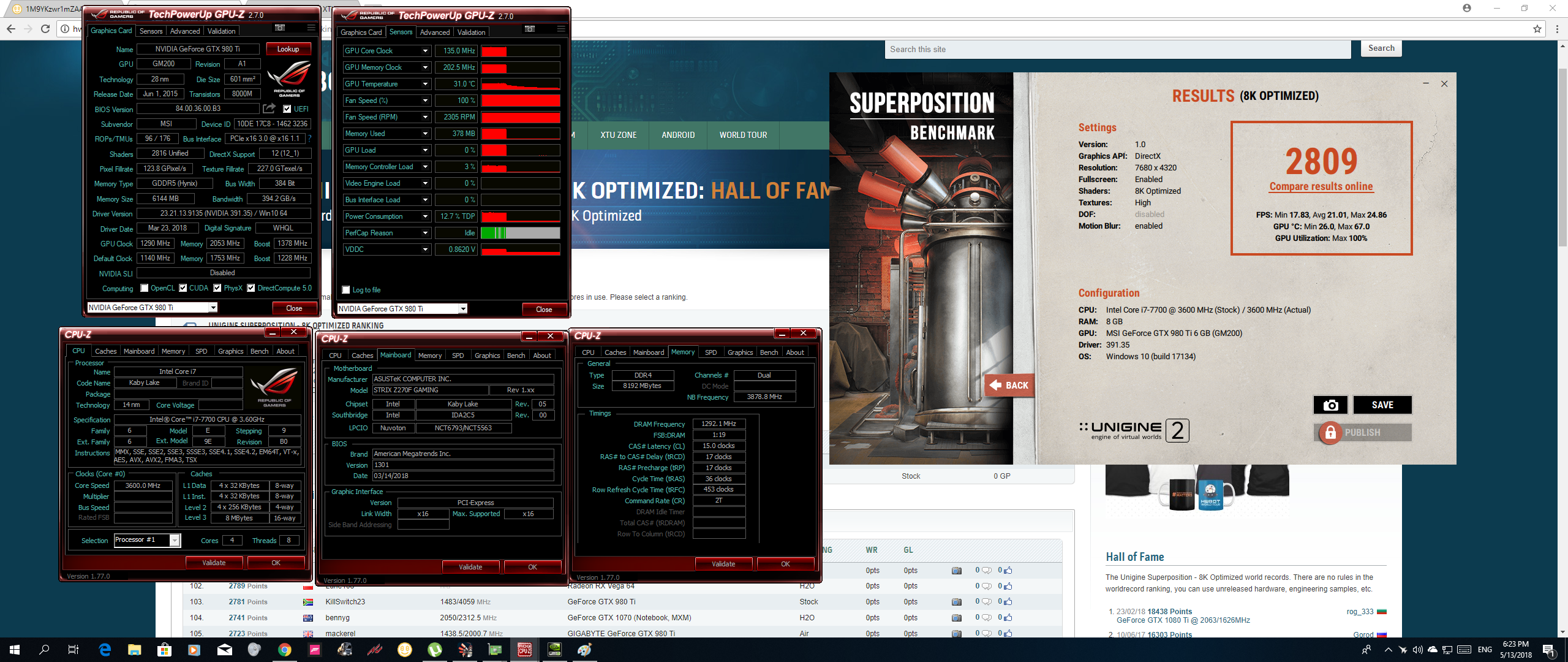Toggle the PhysX checkbox
Screen dimensions: 1568x662
[217, 288]
